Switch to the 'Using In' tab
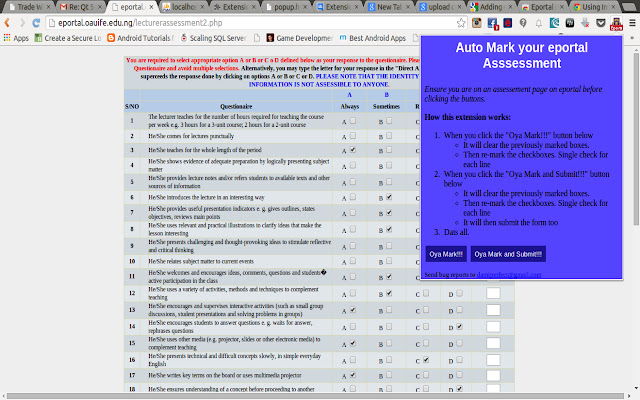Image resolution: width=640 pixels, height=400 pixels. click(594, 7)
